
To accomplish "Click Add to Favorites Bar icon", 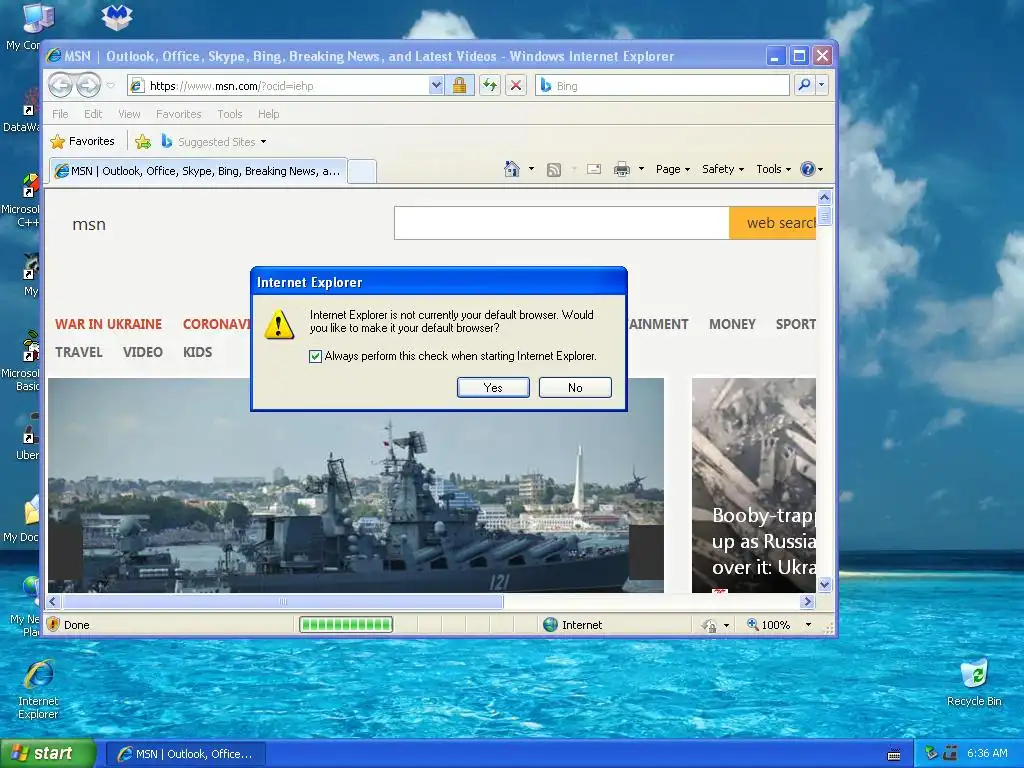I will pyautogui.click(x=143, y=141).
